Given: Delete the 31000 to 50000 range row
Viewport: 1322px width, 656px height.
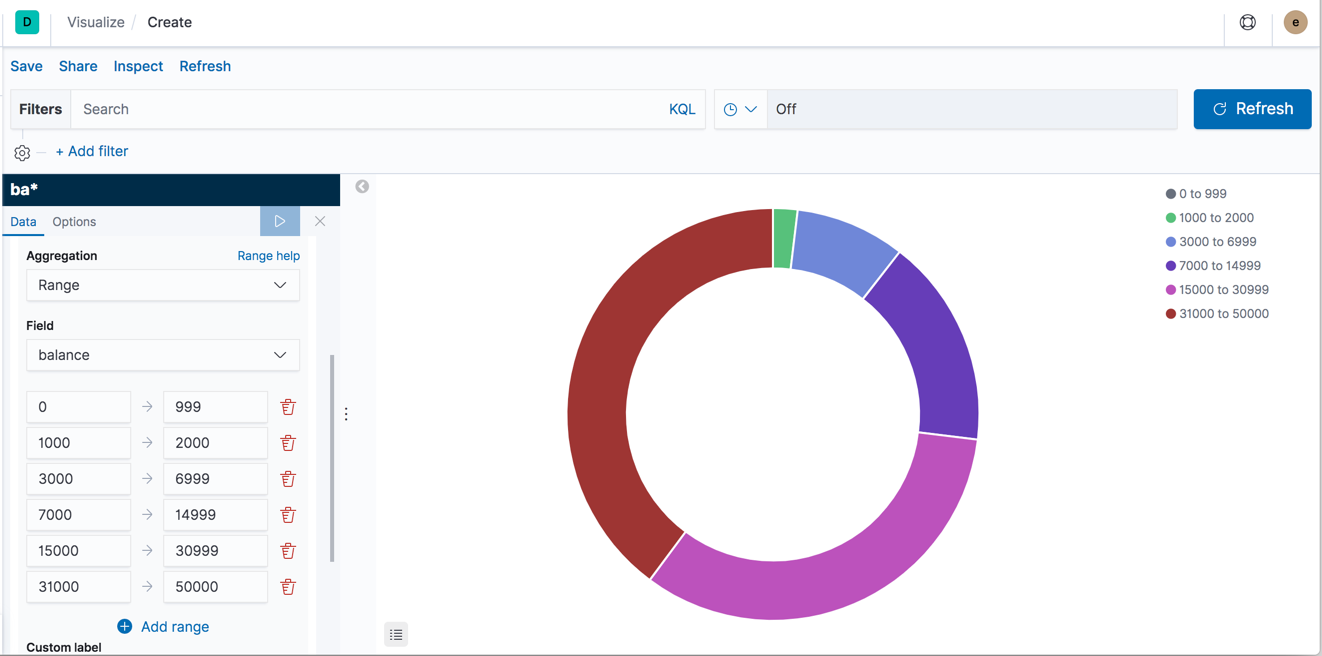Looking at the screenshot, I should click(288, 587).
